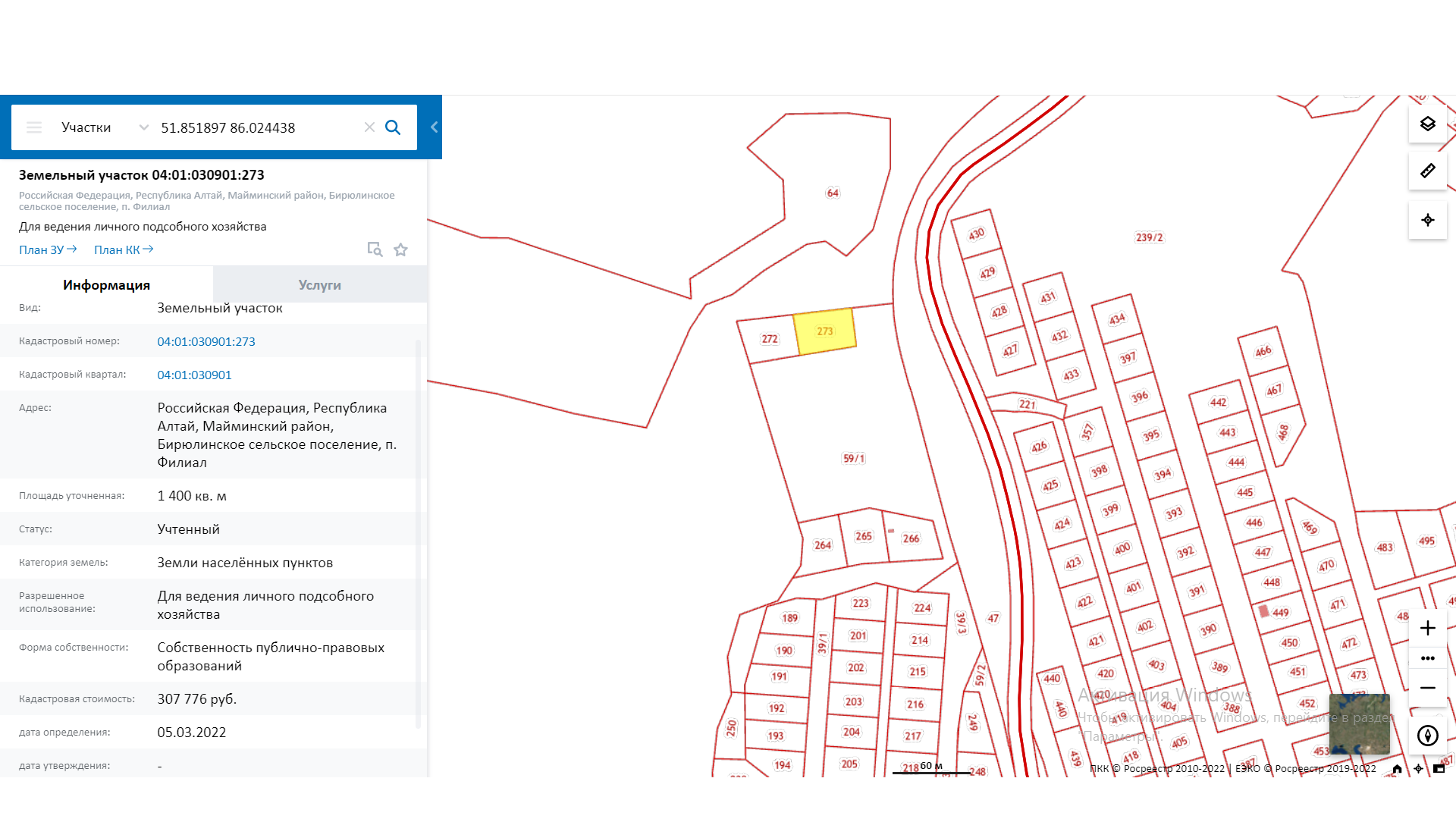The width and height of the screenshot is (1456, 819).
Task: Select the Информация tab
Action: pos(106,285)
